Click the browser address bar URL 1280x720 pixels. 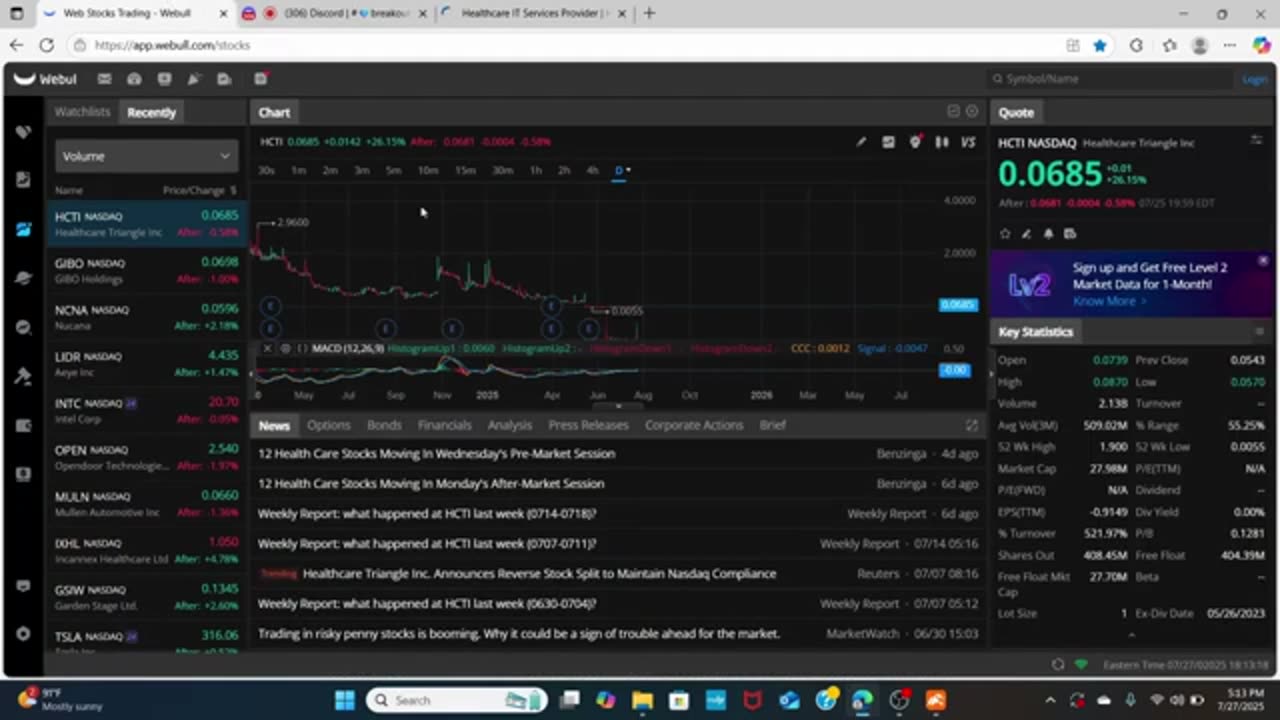click(172, 45)
